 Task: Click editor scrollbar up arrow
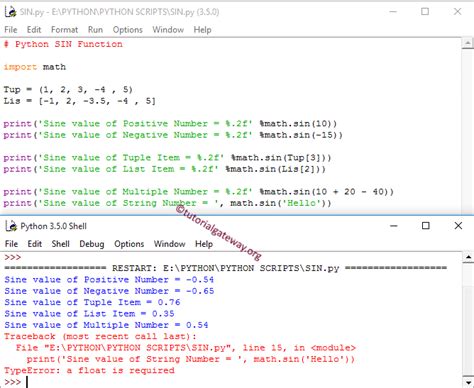468,43
